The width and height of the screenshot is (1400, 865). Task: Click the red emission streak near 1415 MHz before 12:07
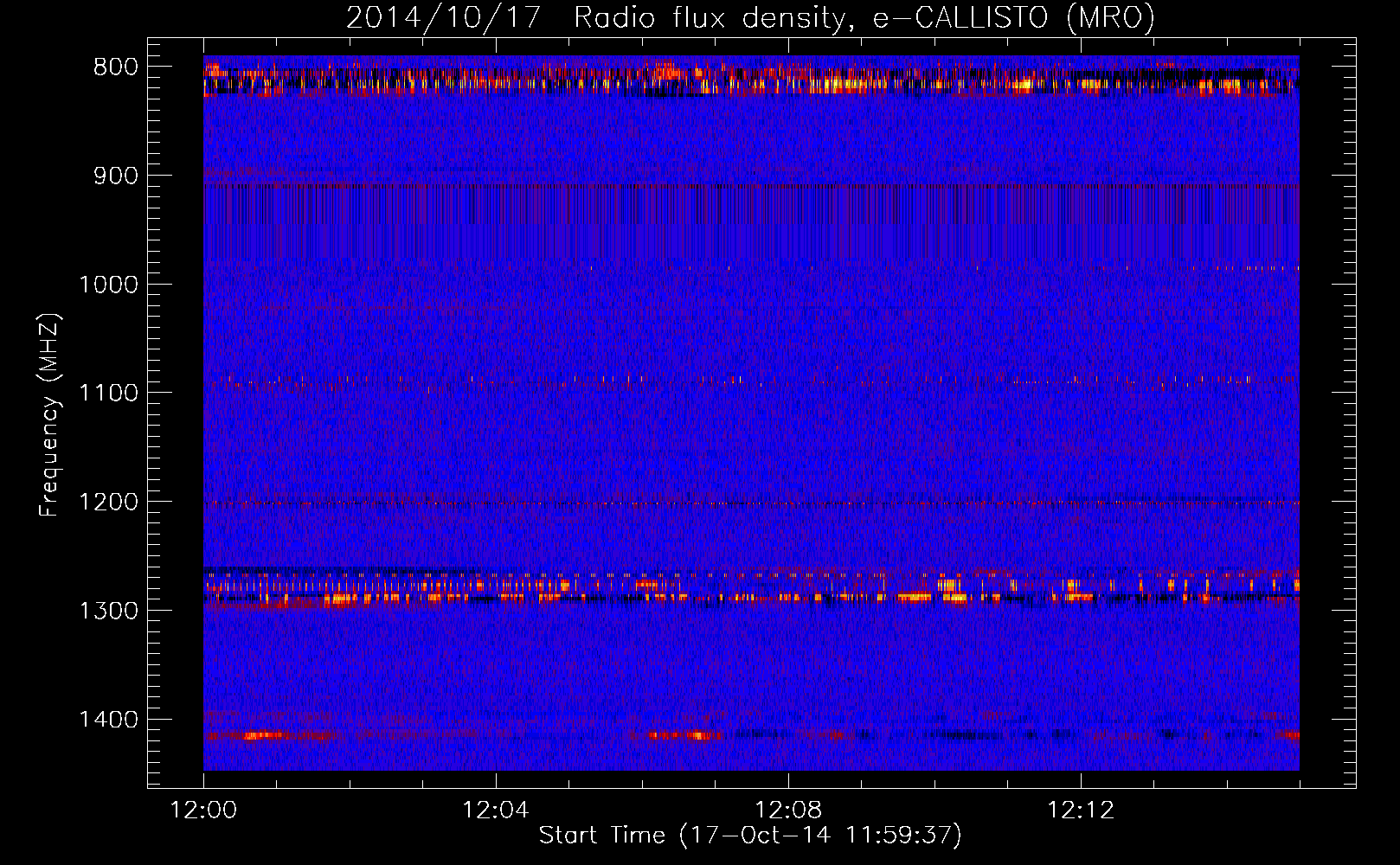pos(684,735)
